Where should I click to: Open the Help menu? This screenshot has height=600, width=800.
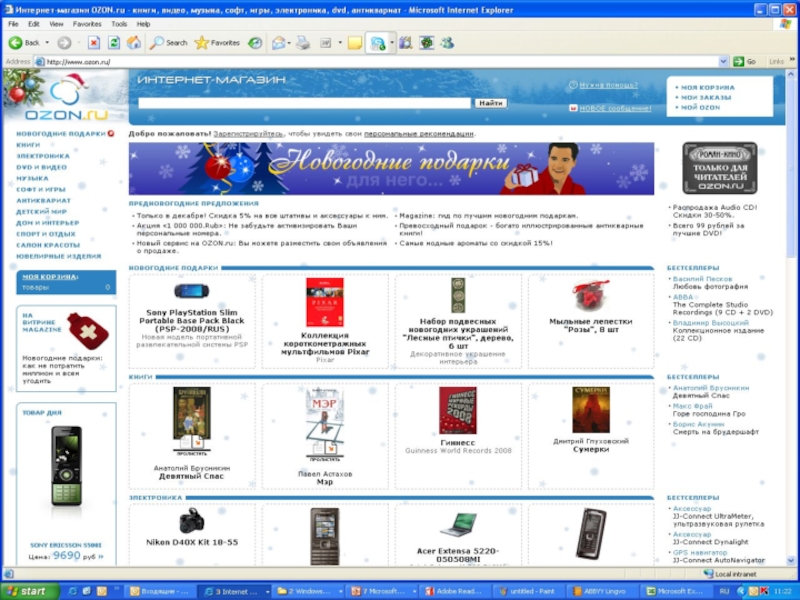coord(143,24)
